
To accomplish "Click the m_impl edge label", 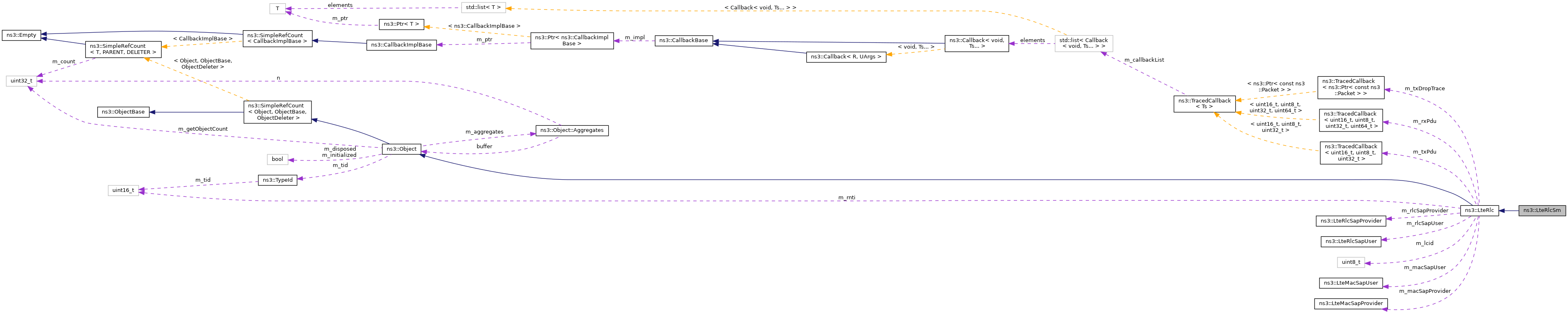I will (x=634, y=38).
